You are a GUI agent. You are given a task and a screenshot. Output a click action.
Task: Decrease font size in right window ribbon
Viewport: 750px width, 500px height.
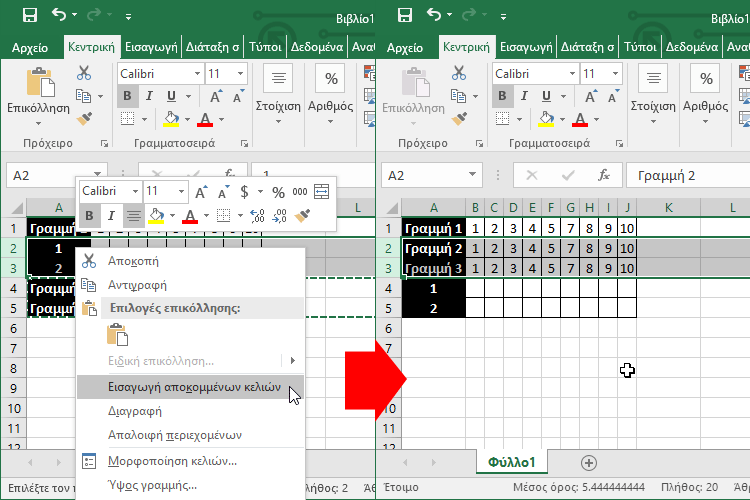pos(613,96)
